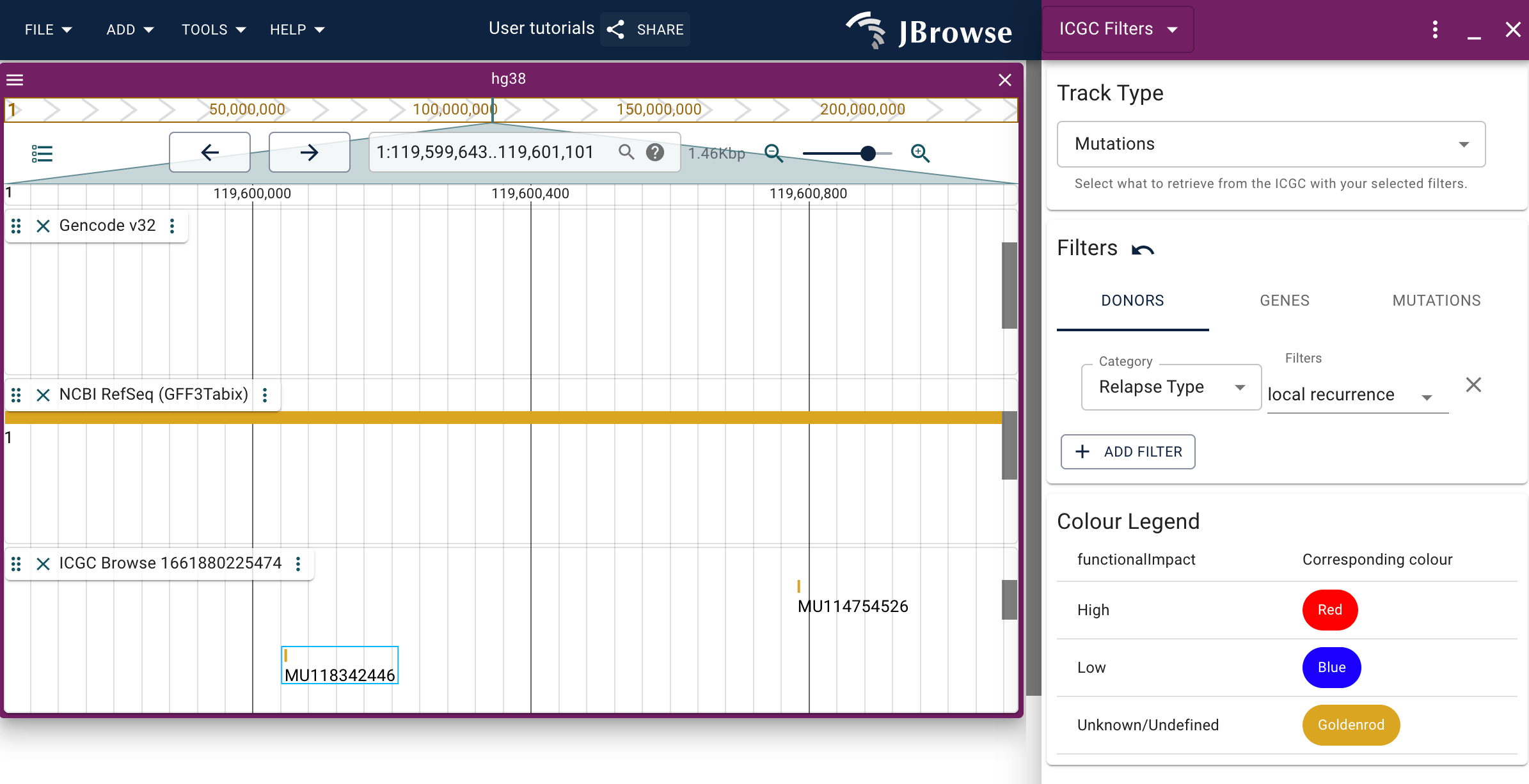Click the Goldenrod colour legend chip
This screenshot has height=784, width=1529.
coord(1351,725)
